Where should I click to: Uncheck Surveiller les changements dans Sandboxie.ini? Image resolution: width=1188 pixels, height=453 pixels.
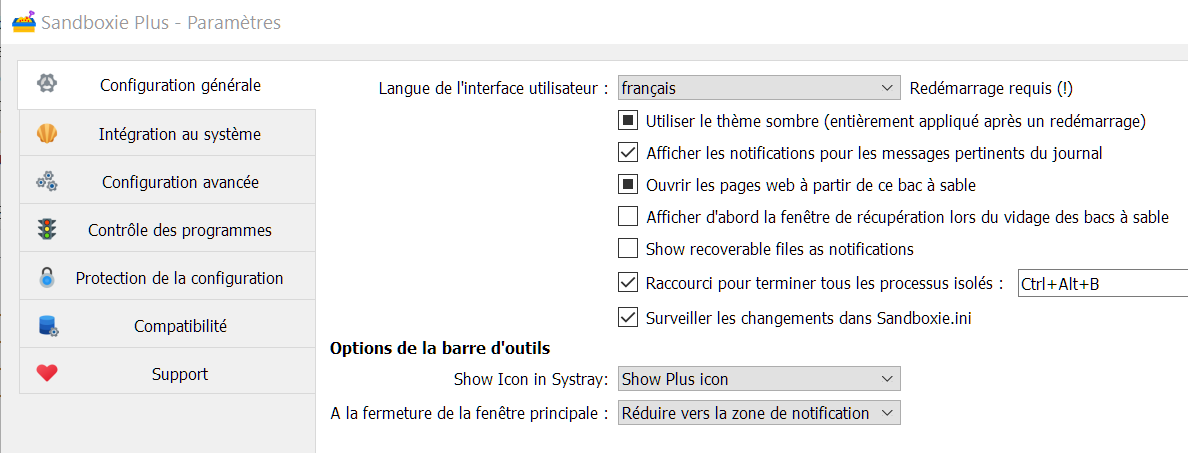click(628, 318)
